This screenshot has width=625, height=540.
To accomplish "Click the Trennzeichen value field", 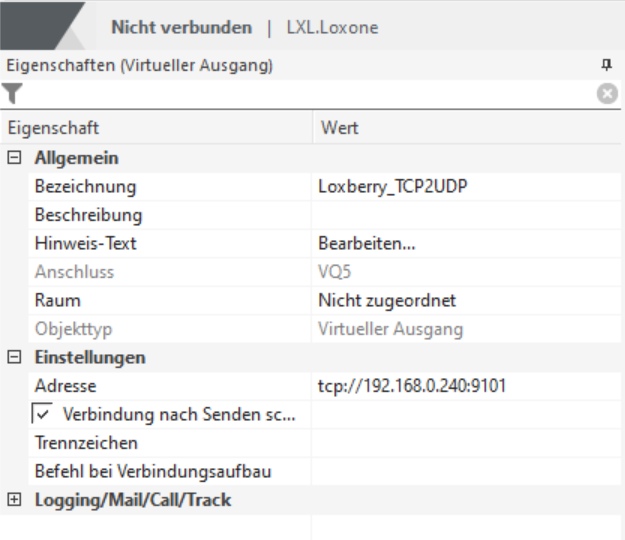I will [465, 442].
